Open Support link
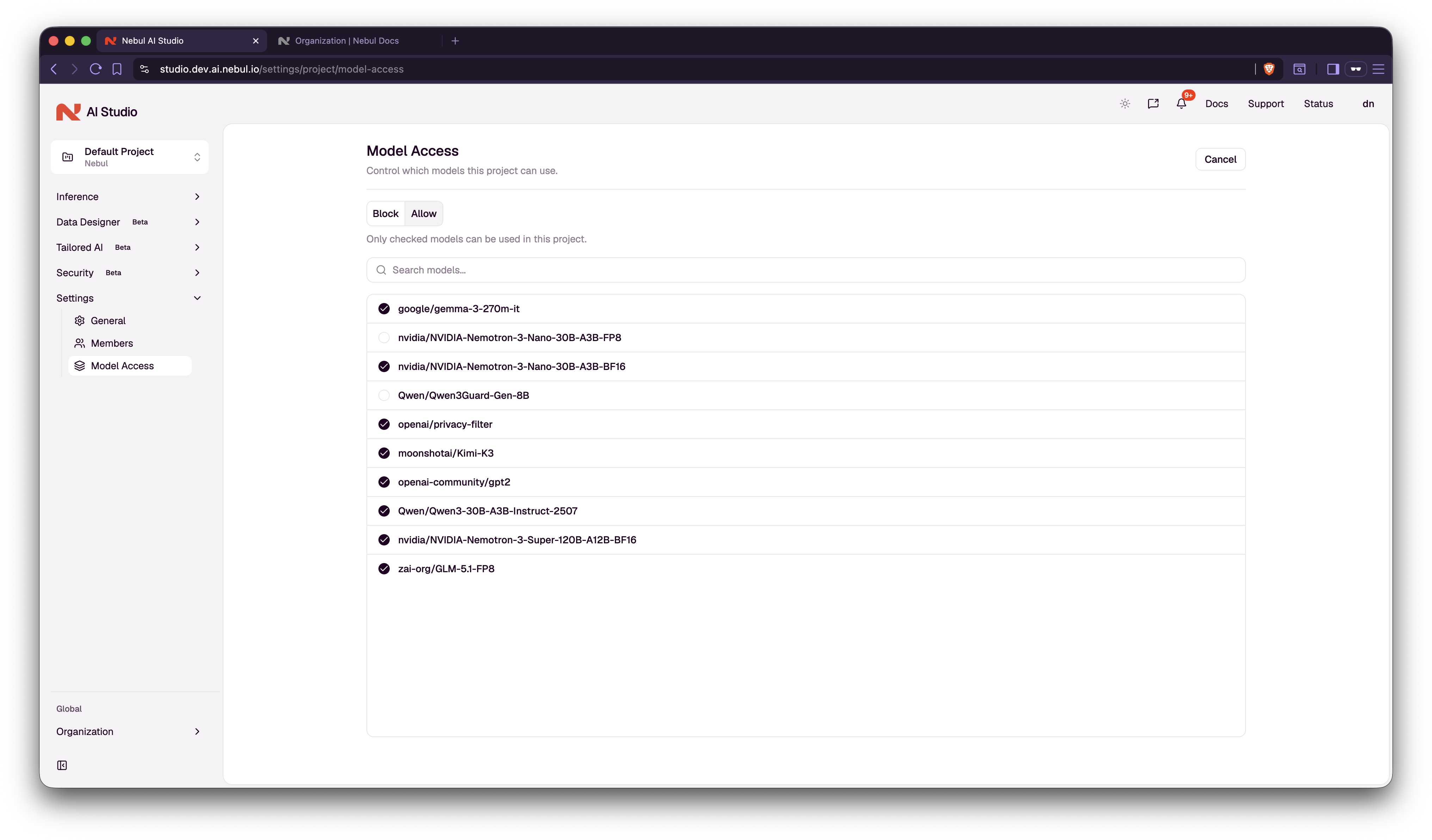The image size is (1432, 840). coord(1265,104)
